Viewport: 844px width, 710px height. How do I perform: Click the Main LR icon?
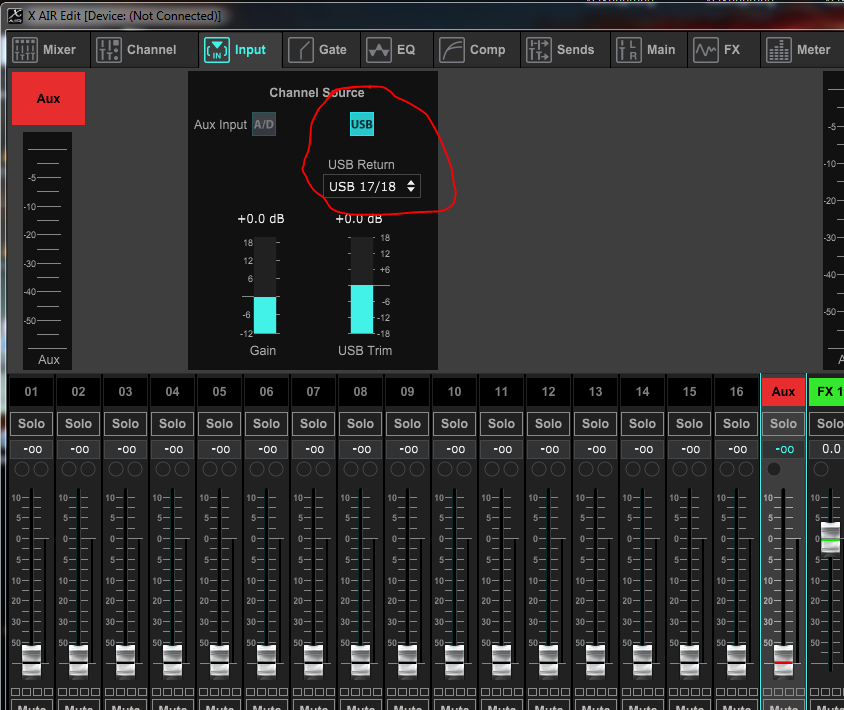tap(629, 50)
